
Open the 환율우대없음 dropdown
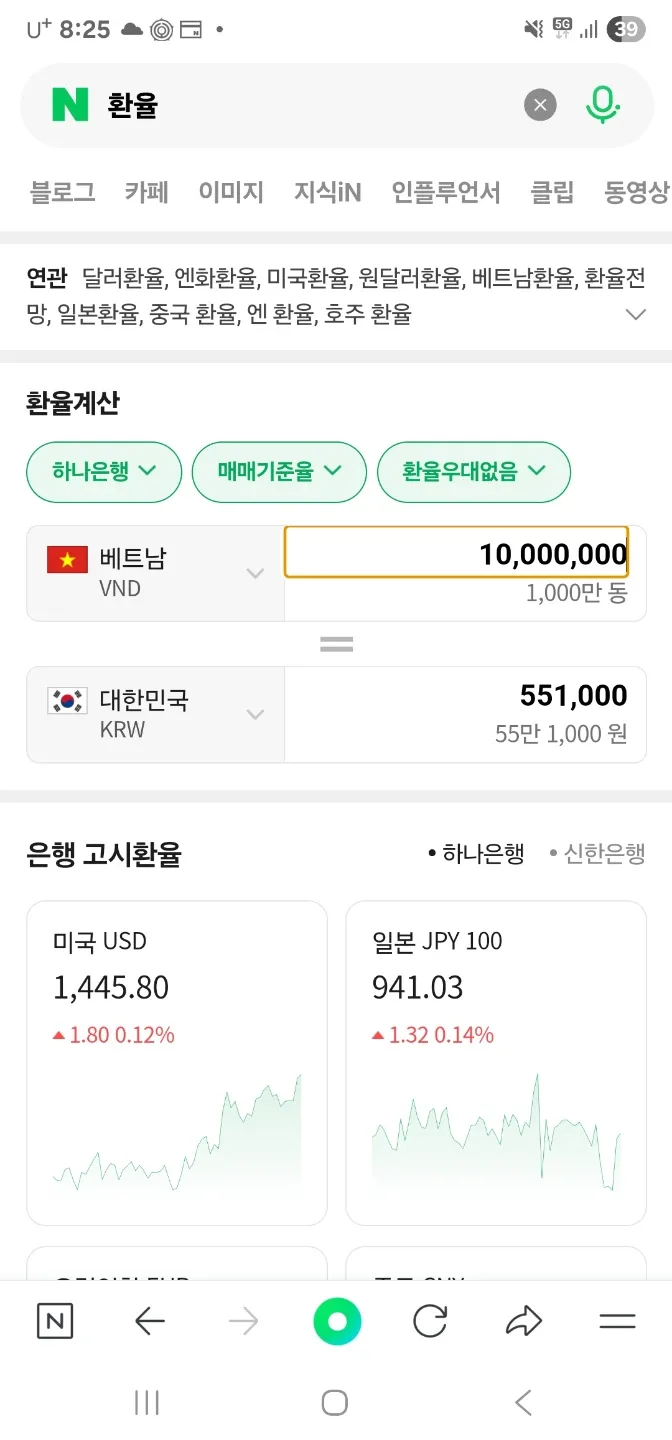pos(473,471)
